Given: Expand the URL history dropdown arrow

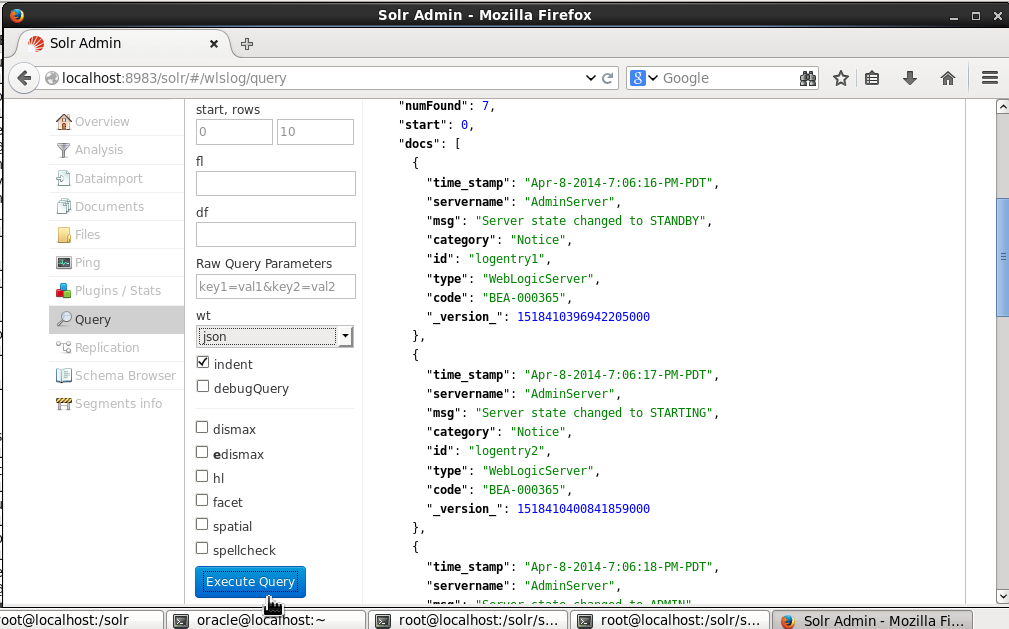Looking at the screenshot, I should (590, 79).
